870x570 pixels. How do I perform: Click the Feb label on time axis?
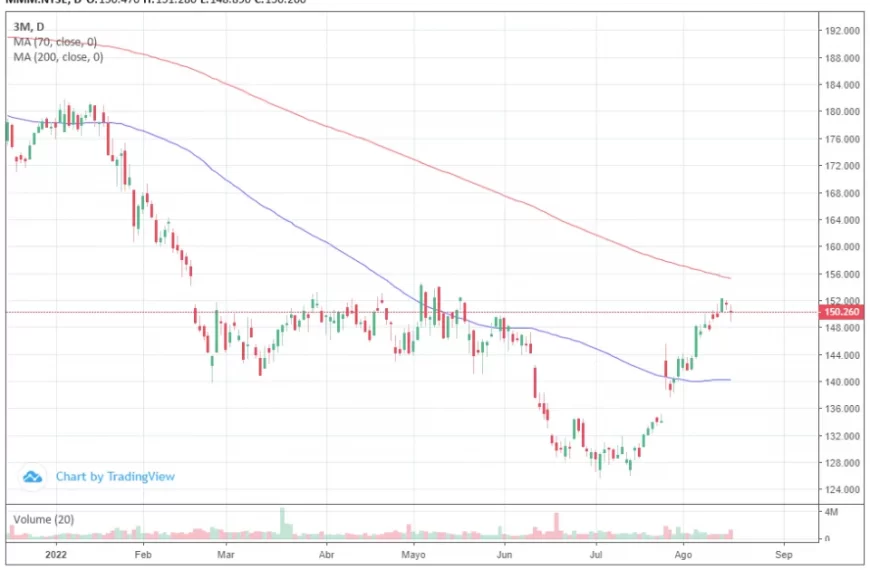[143, 554]
